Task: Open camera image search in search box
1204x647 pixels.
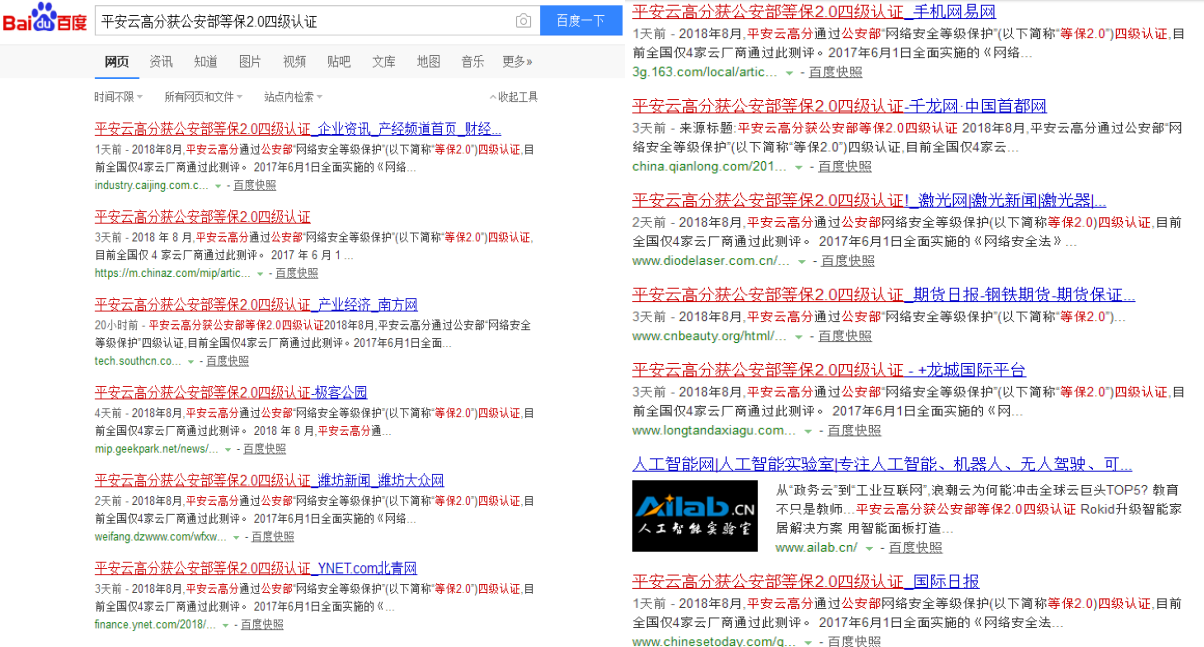Action: point(523,21)
